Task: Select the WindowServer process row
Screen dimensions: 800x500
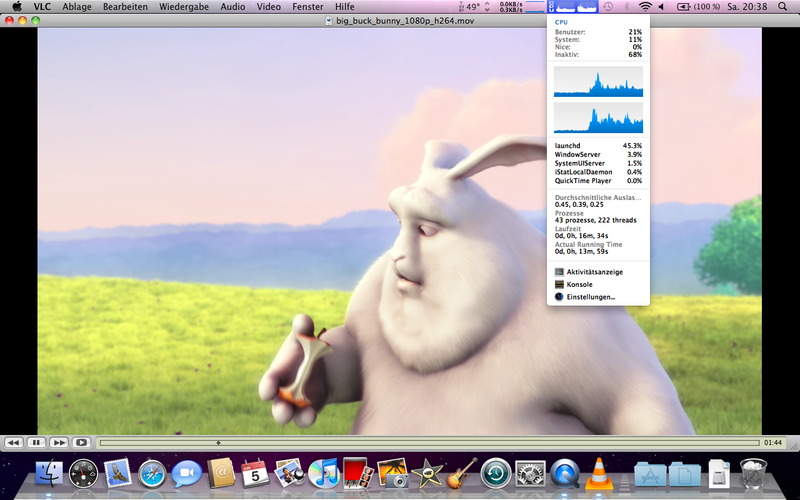Action: pos(598,154)
